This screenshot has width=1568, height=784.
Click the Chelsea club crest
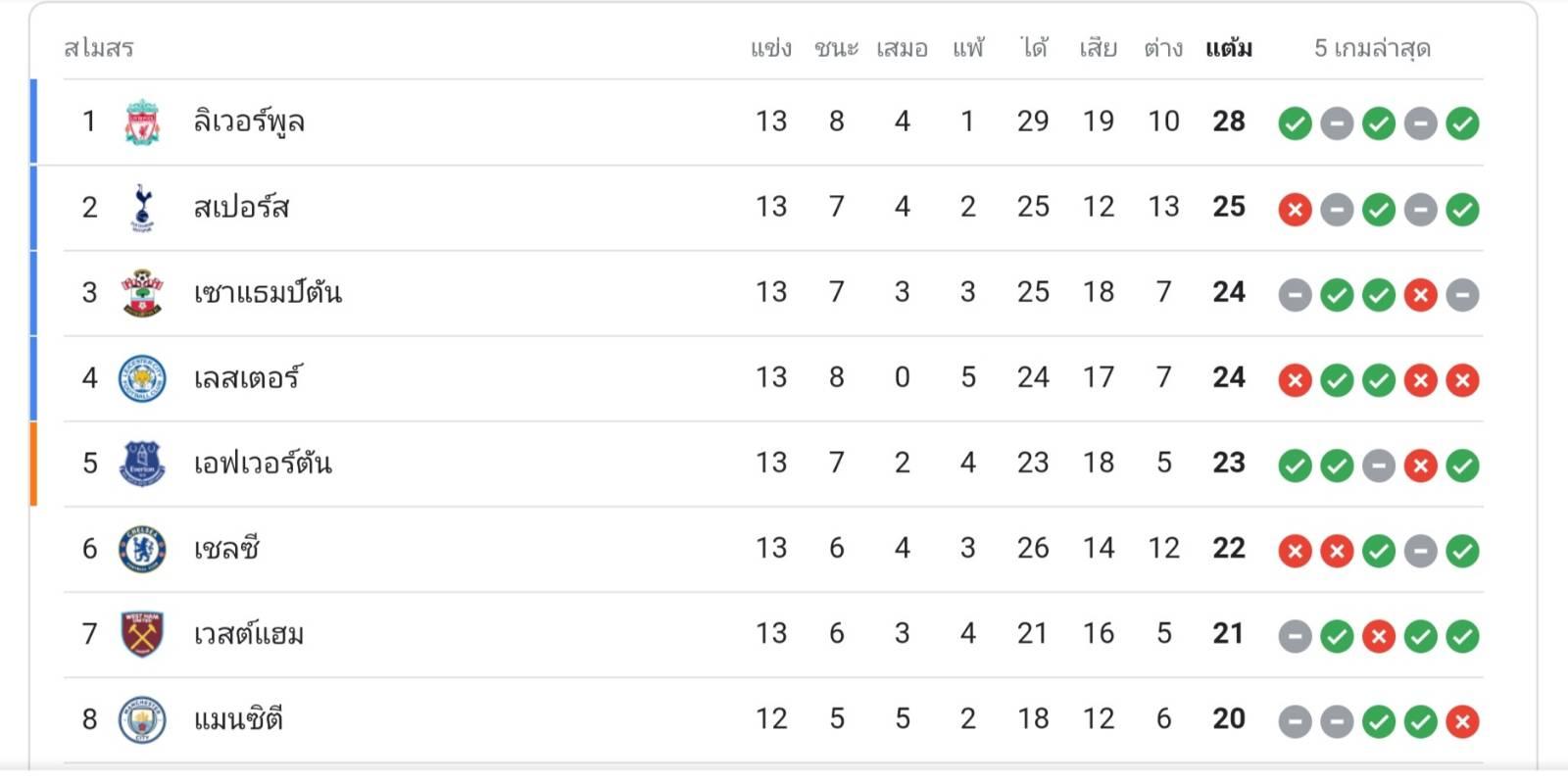[x=142, y=549]
